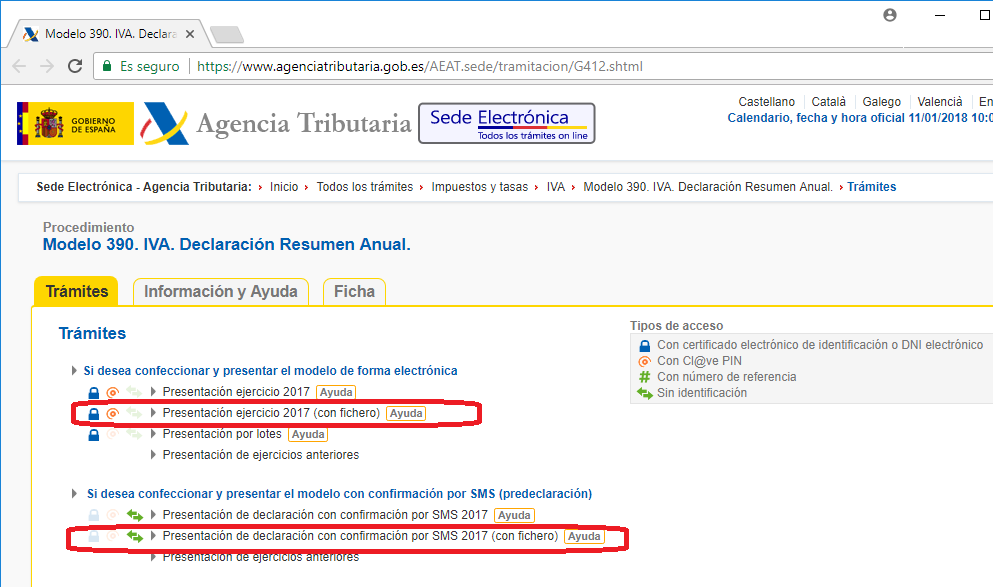Click lock icon for Presentación por lotes
The image size is (1004, 587).
tap(93, 435)
